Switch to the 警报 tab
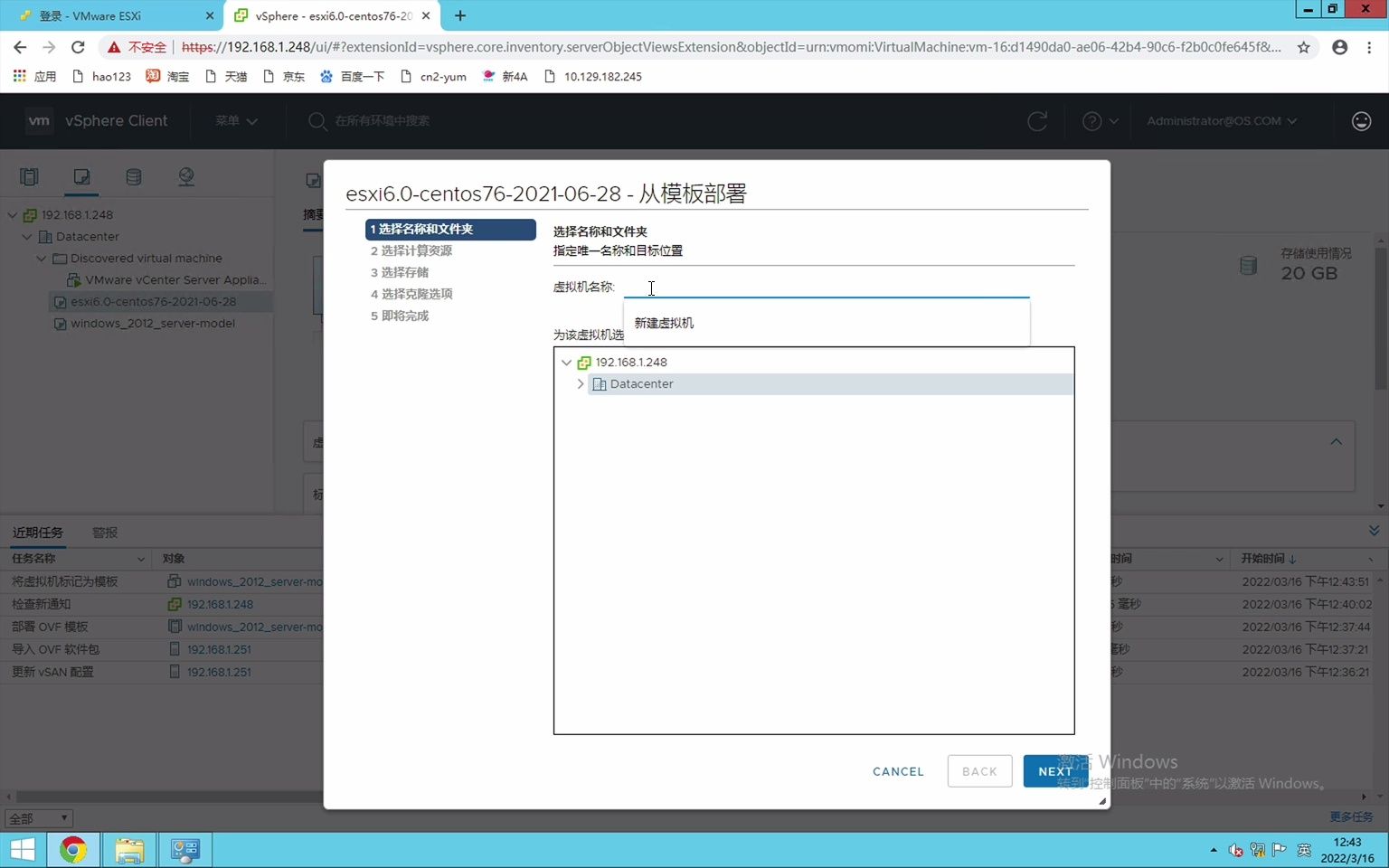Viewport: 1389px width, 868px height. click(x=105, y=533)
